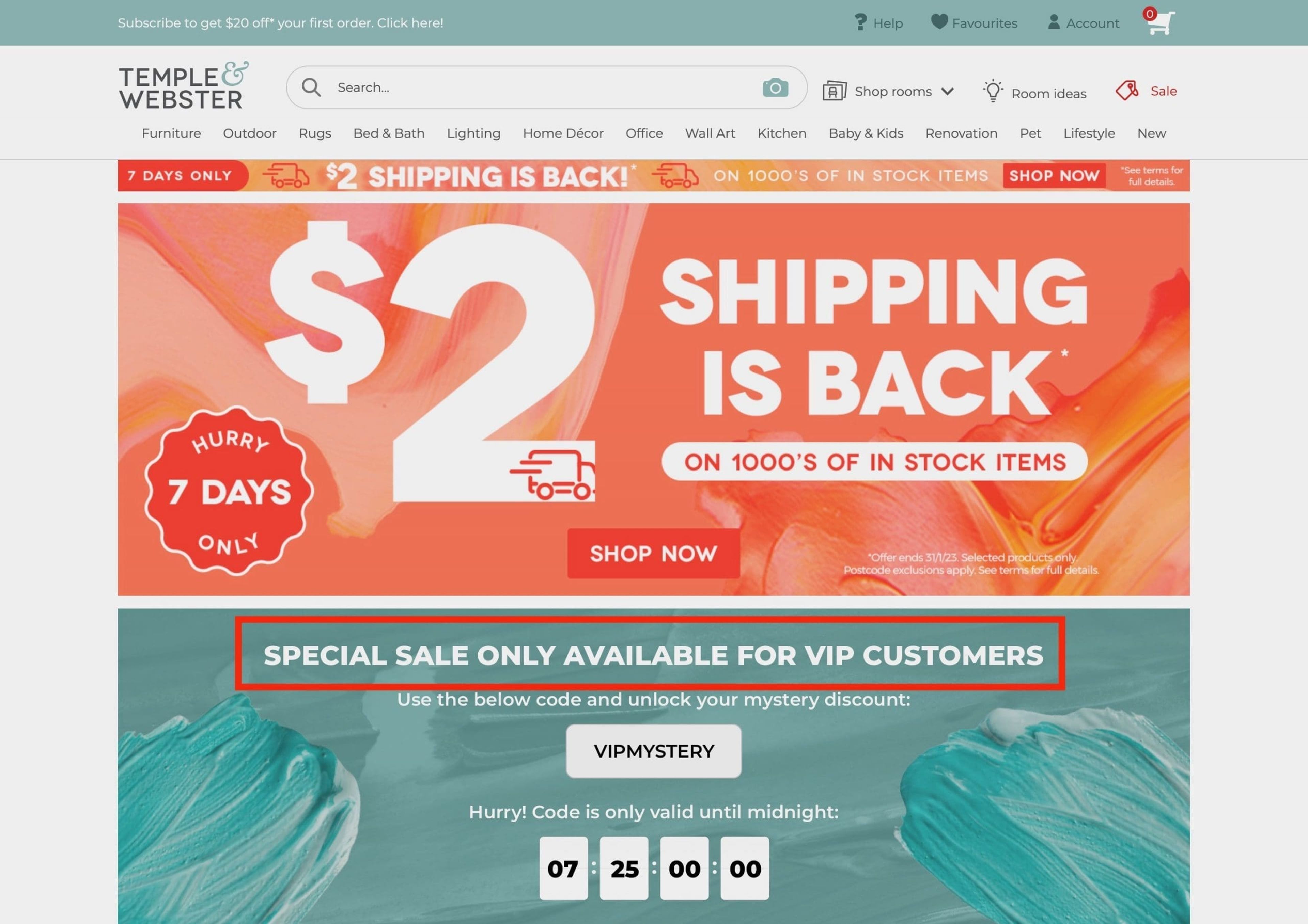Copy the VIPMYSTERY code button
Viewport: 1308px width, 924px height.
(x=653, y=751)
